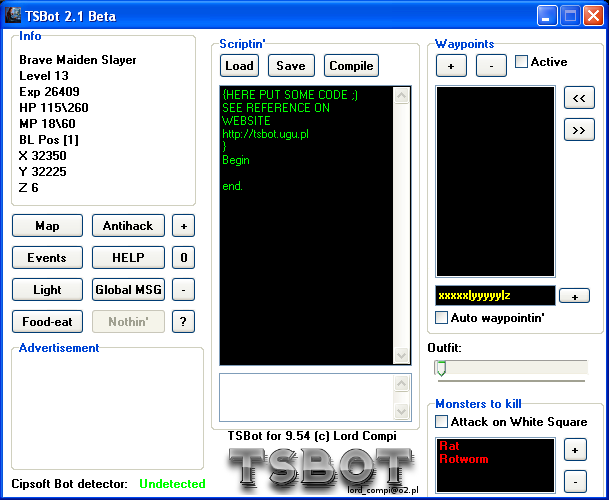Click the '>>' waypoint navigation button
This screenshot has height=500, width=609.
click(579, 130)
